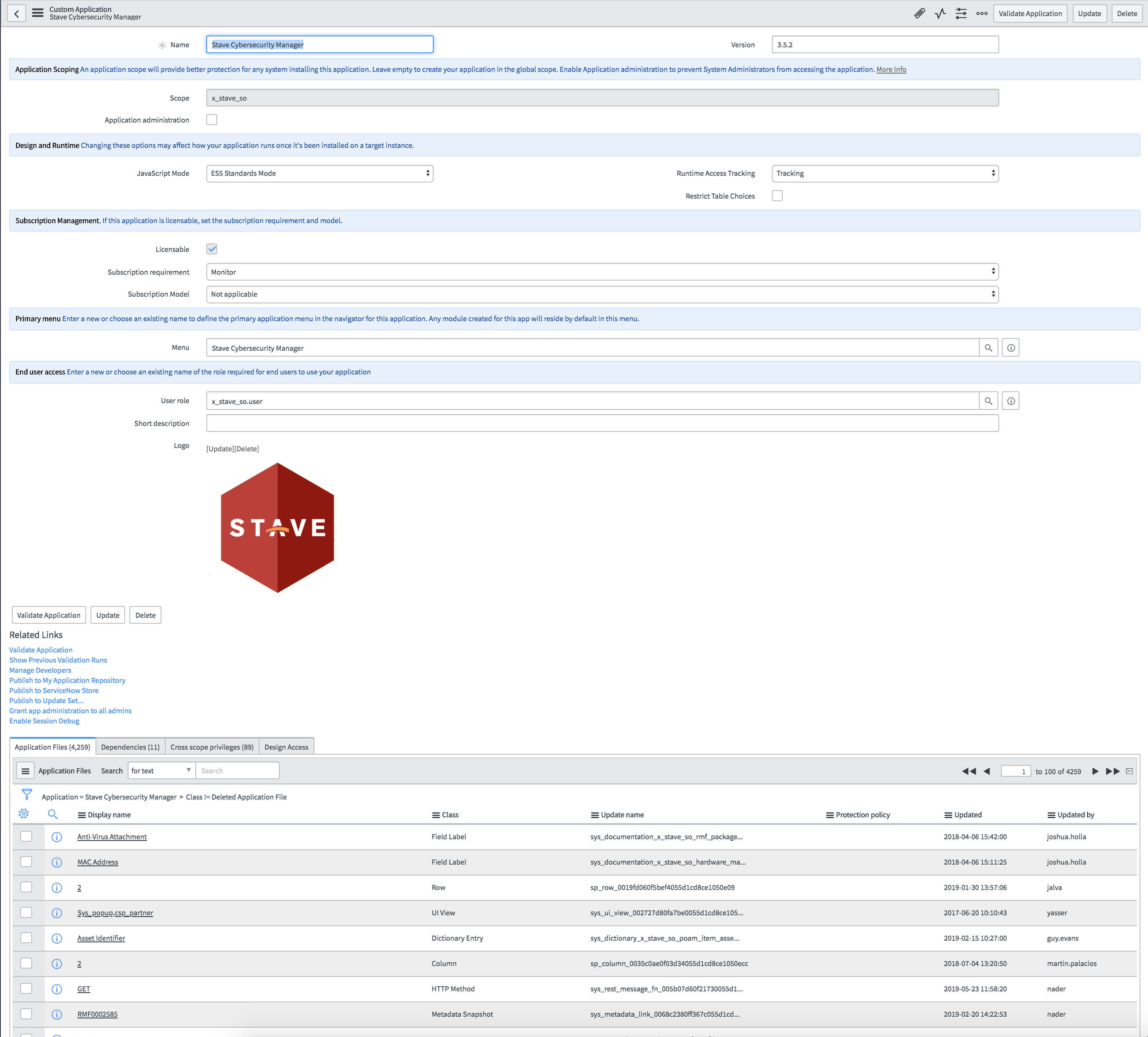Image resolution: width=1148 pixels, height=1037 pixels.
Task: Go to next page of Application Files
Action: click(x=1095, y=771)
